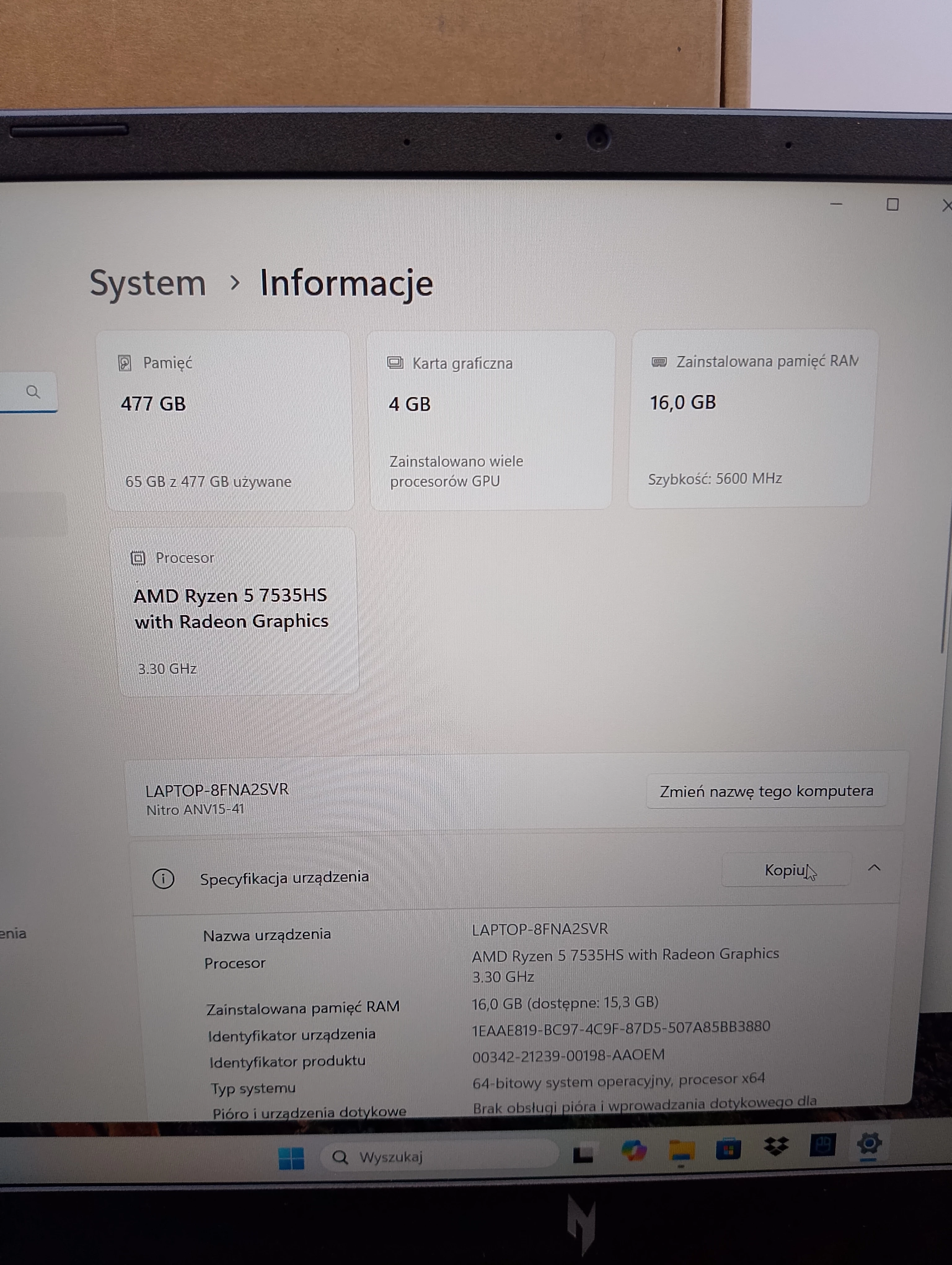Select System in the breadcrumb navigation

point(148,282)
